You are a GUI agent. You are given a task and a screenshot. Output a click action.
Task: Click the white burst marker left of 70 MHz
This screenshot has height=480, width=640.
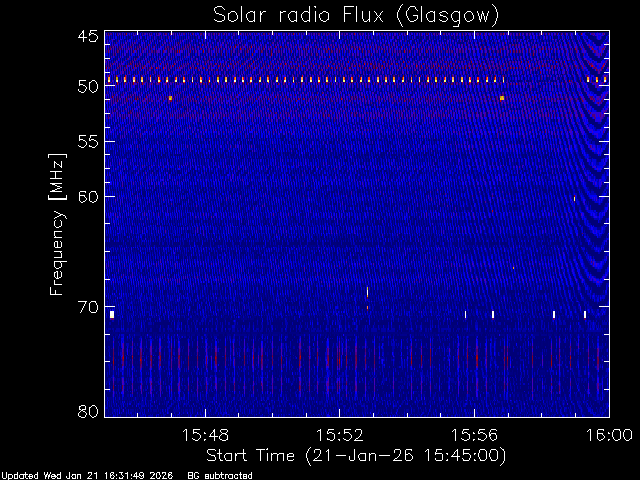click(x=112, y=315)
